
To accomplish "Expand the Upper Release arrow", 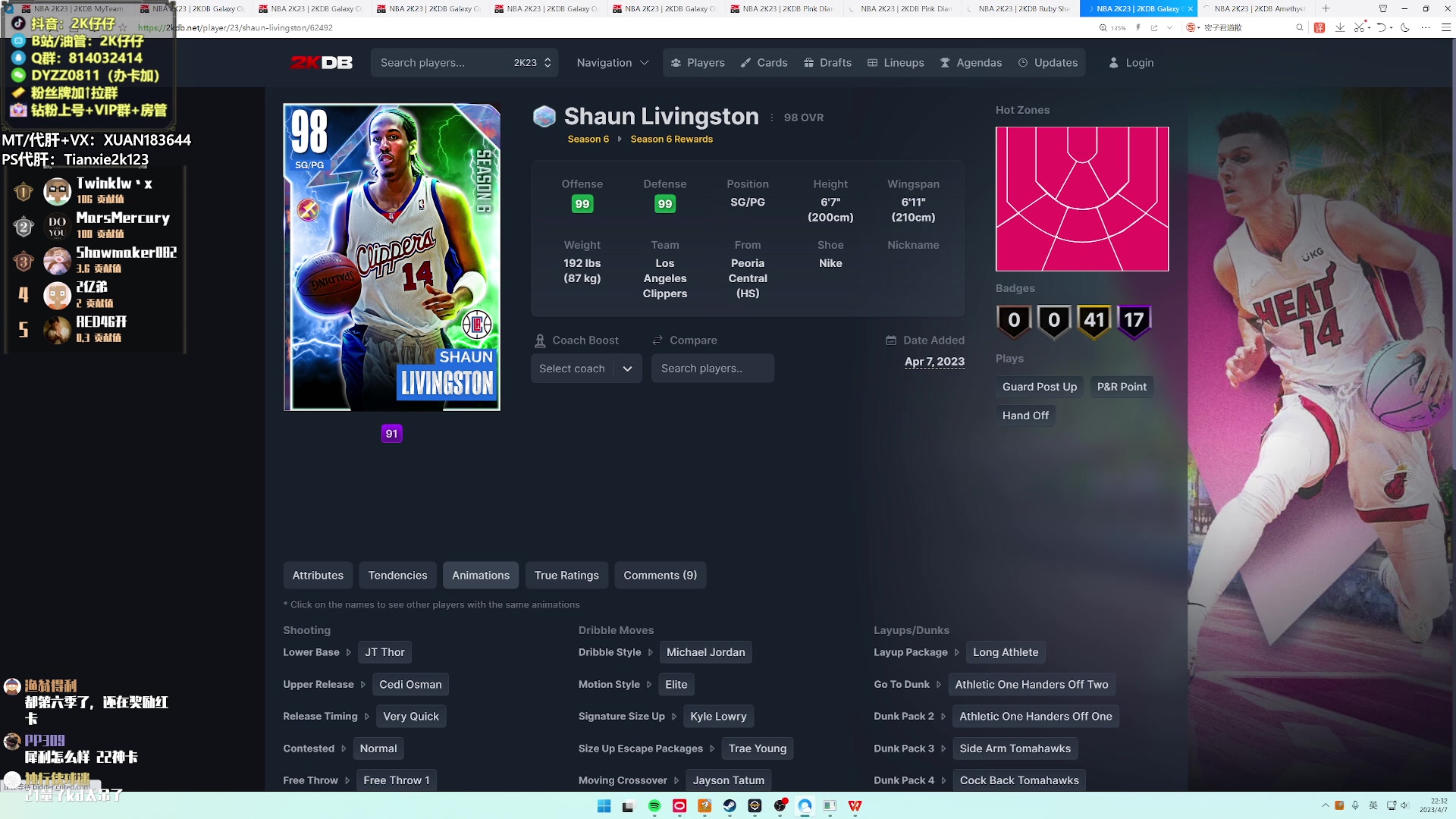I will tap(363, 685).
